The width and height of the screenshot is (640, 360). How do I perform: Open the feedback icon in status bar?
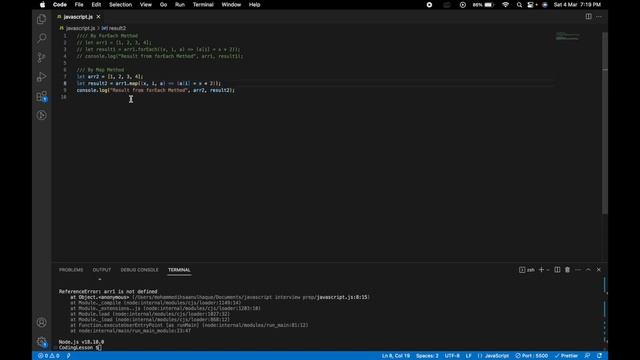(x=587, y=356)
